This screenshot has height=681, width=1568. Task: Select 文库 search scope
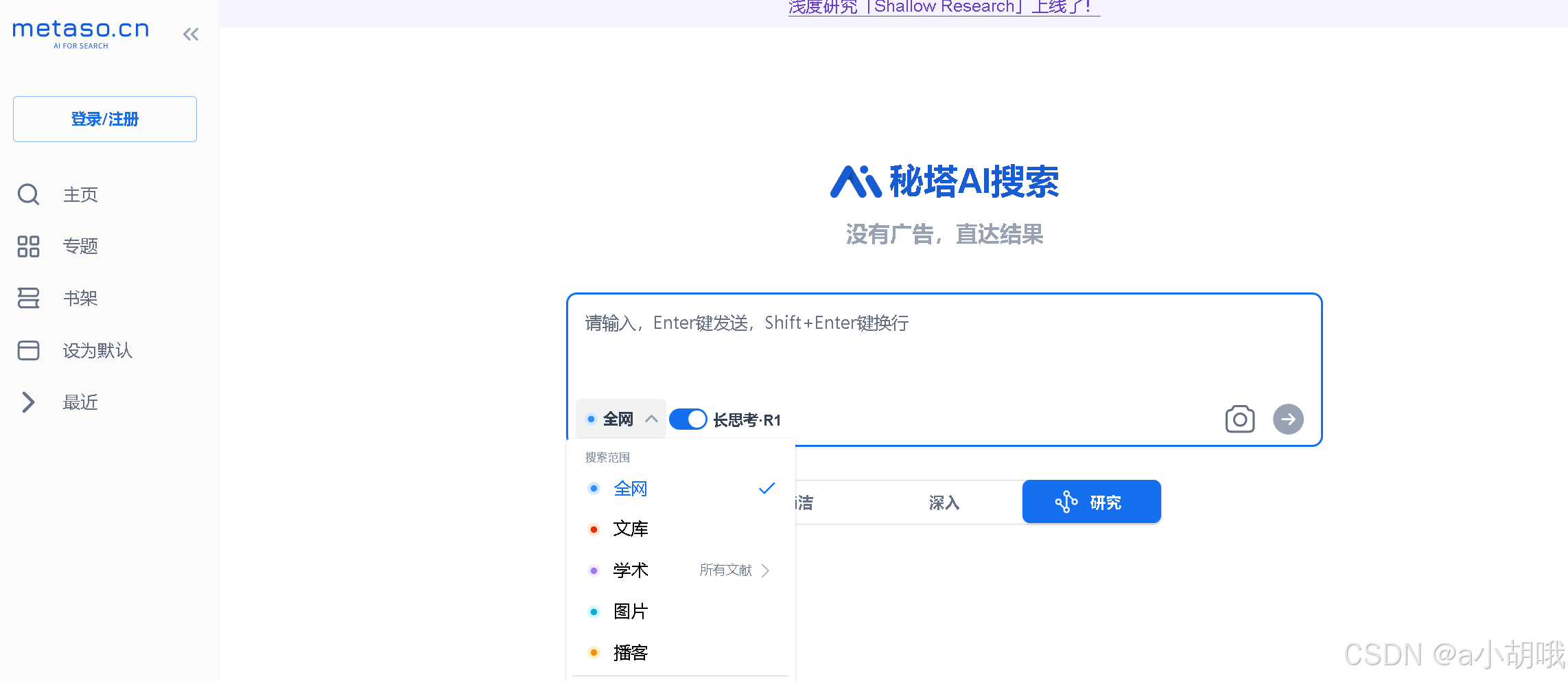point(680,529)
